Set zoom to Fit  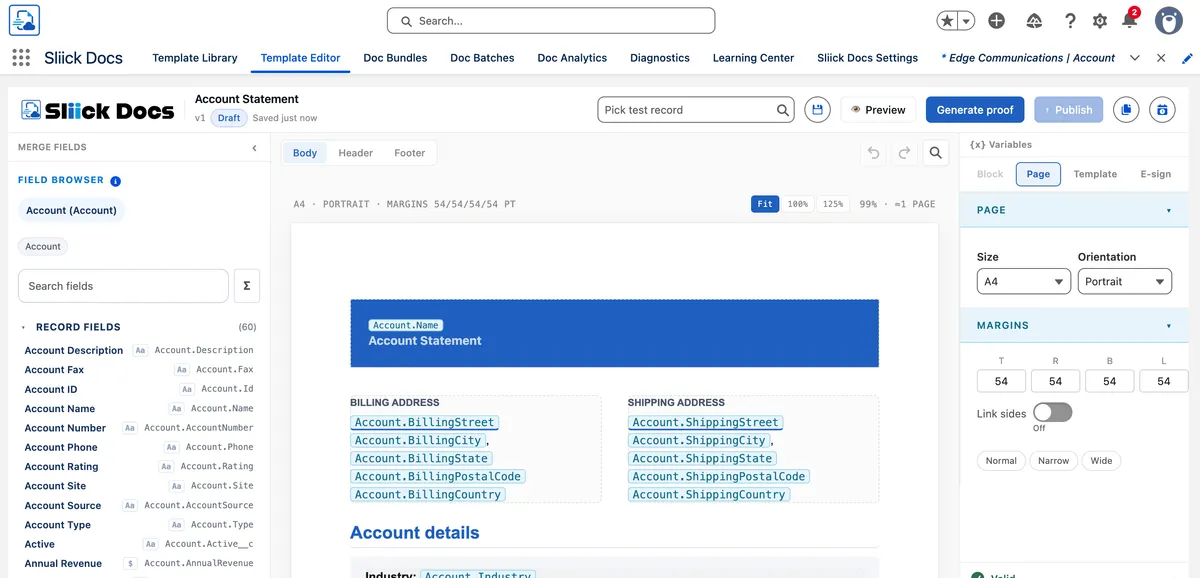765,204
